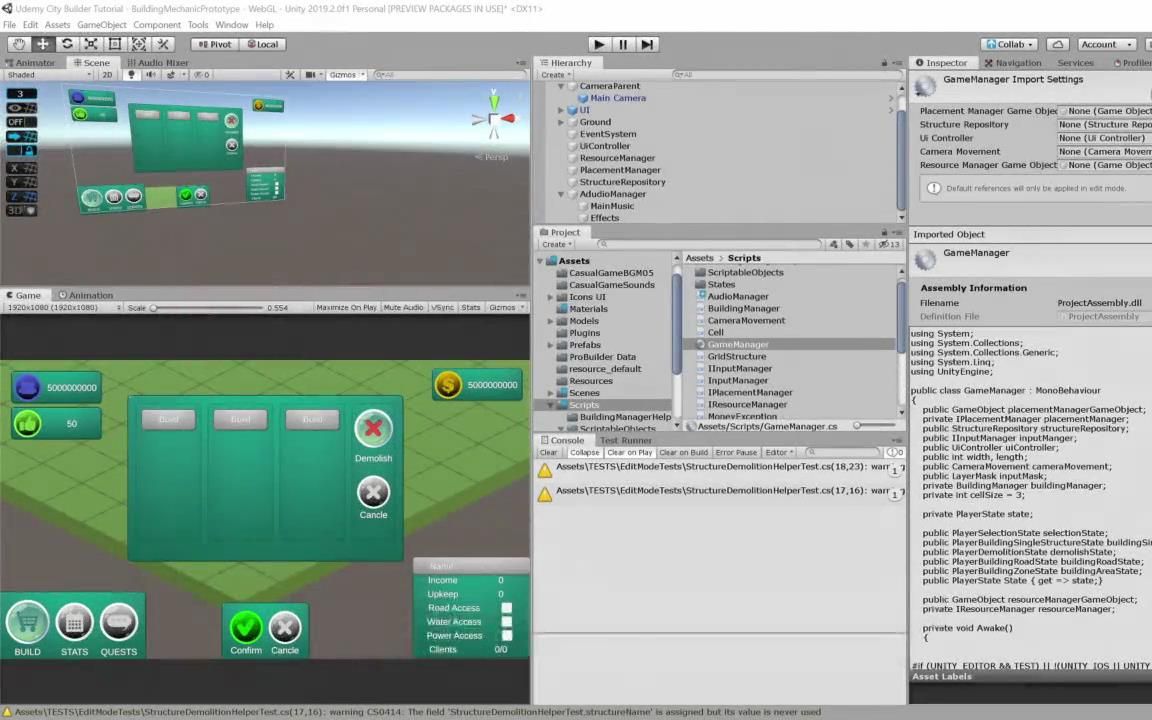Toggle the Water Access checkbox
Image resolution: width=1152 pixels, height=720 pixels.
pyautogui.click(x=506, y=621)
